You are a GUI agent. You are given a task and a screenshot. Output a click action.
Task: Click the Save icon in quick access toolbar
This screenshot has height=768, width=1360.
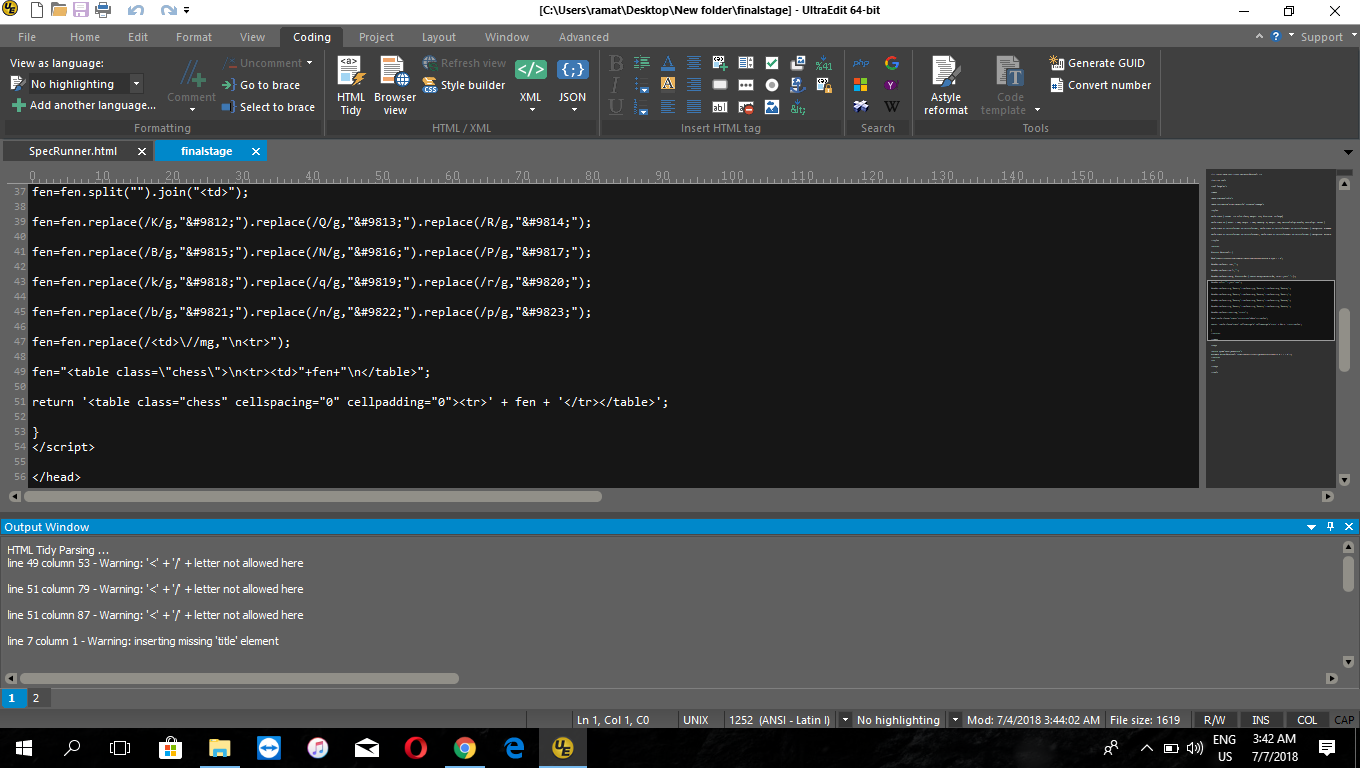[81, 10]
